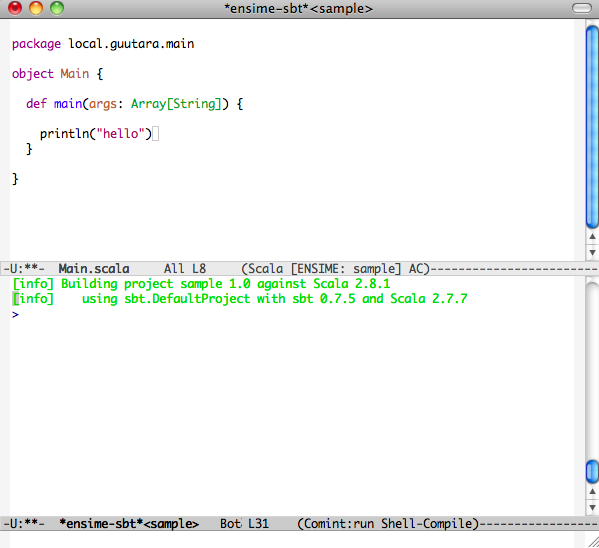
Task: Click the 'Array[String]' type
Action: tap(176, 104)
